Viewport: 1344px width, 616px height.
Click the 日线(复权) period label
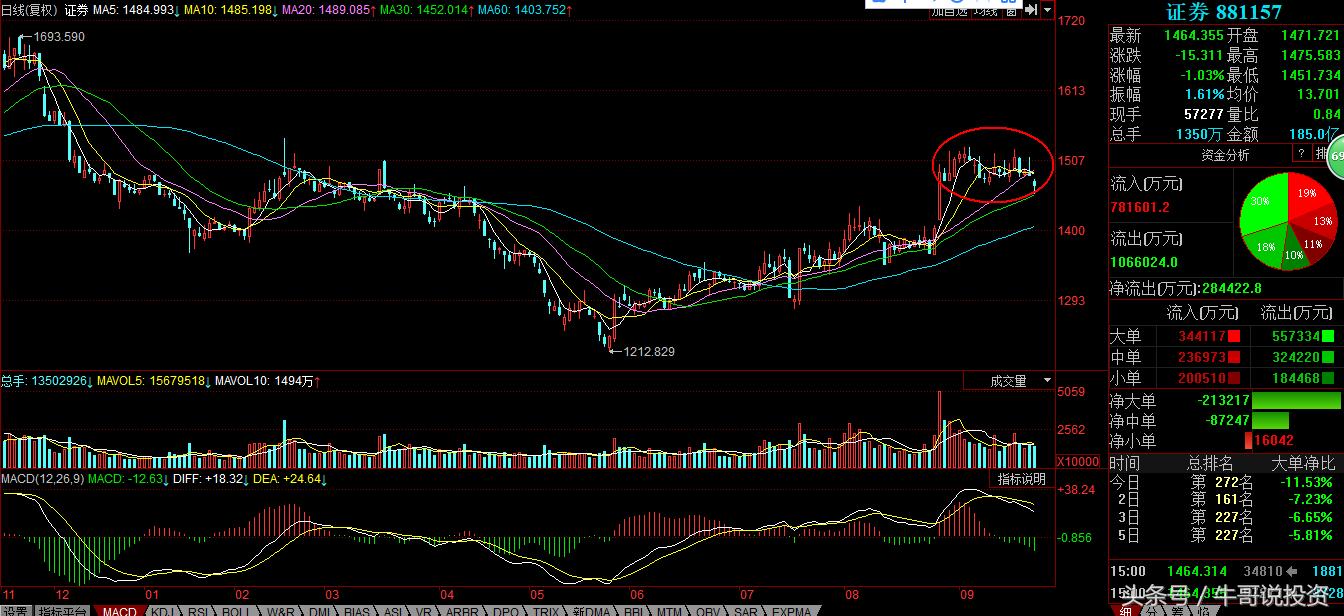30,10
